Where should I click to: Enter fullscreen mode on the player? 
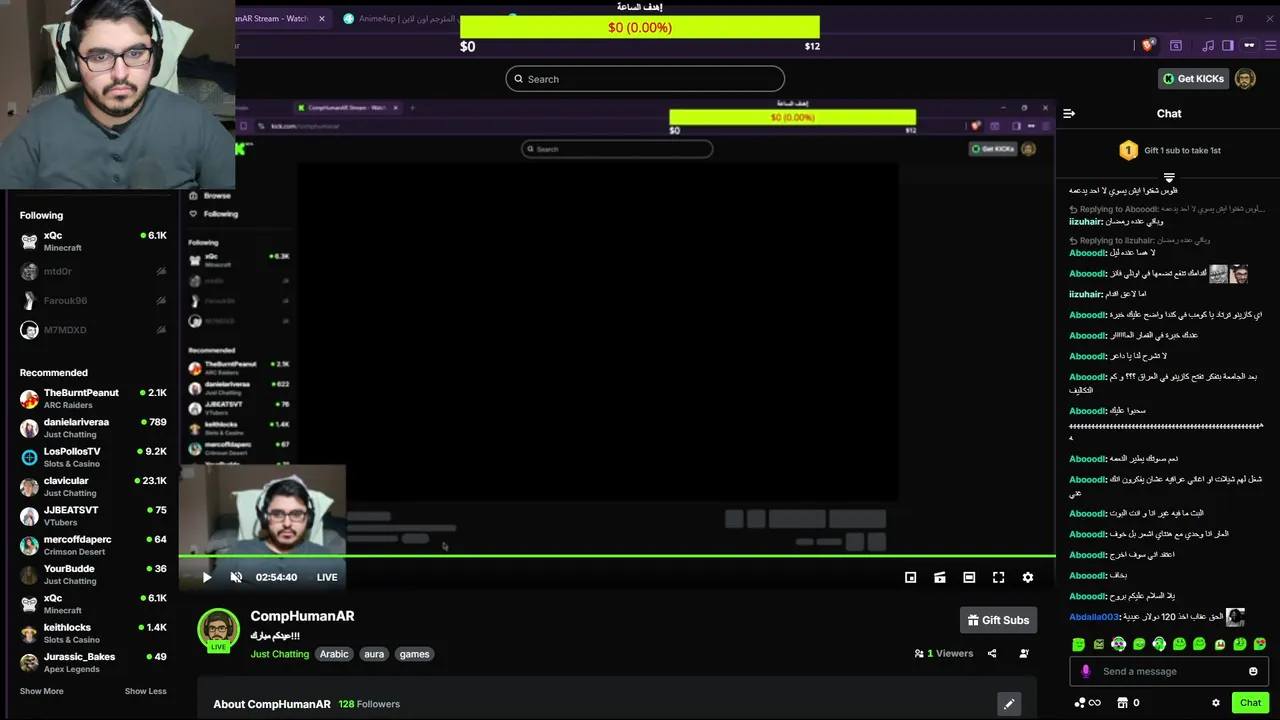click(x=998, y=577)
